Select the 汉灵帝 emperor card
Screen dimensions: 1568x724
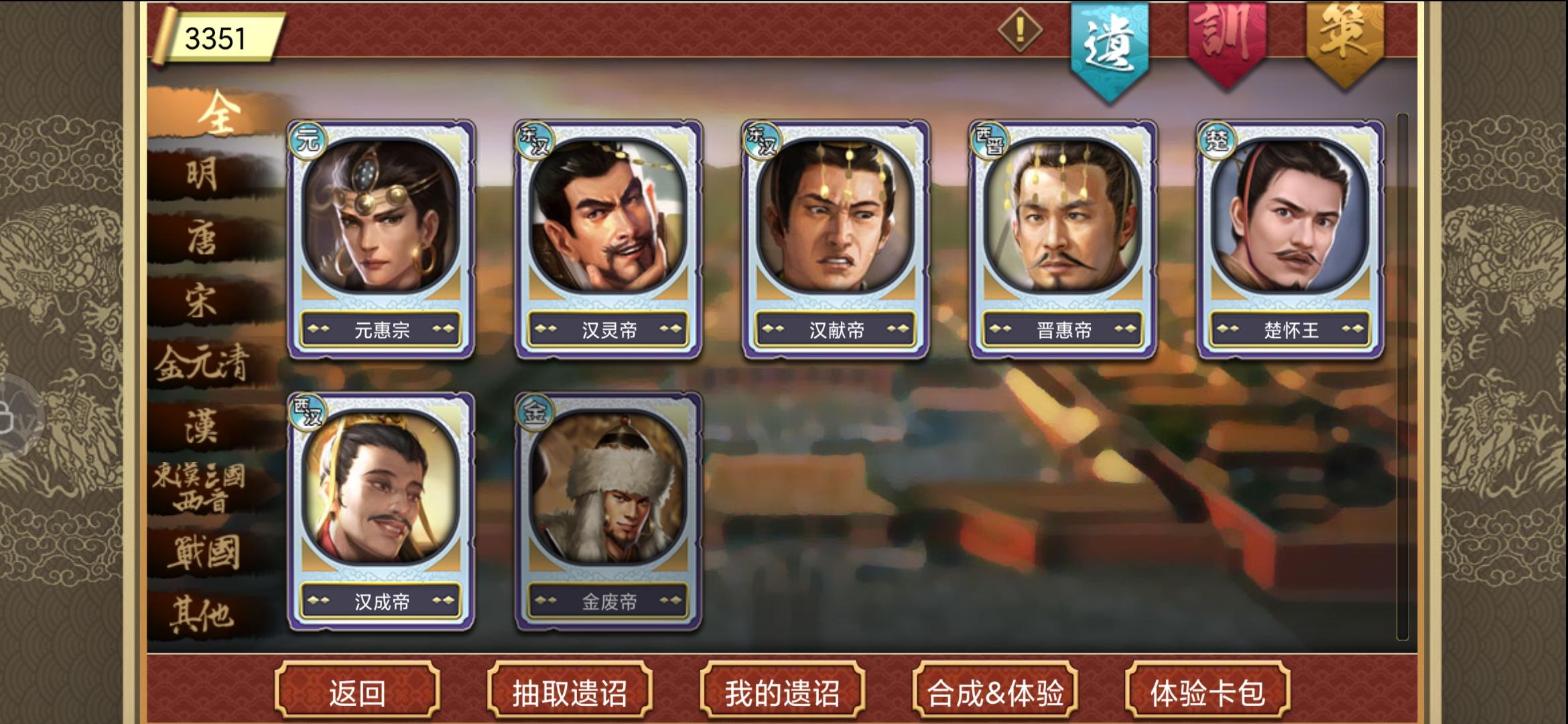[608, 239]
